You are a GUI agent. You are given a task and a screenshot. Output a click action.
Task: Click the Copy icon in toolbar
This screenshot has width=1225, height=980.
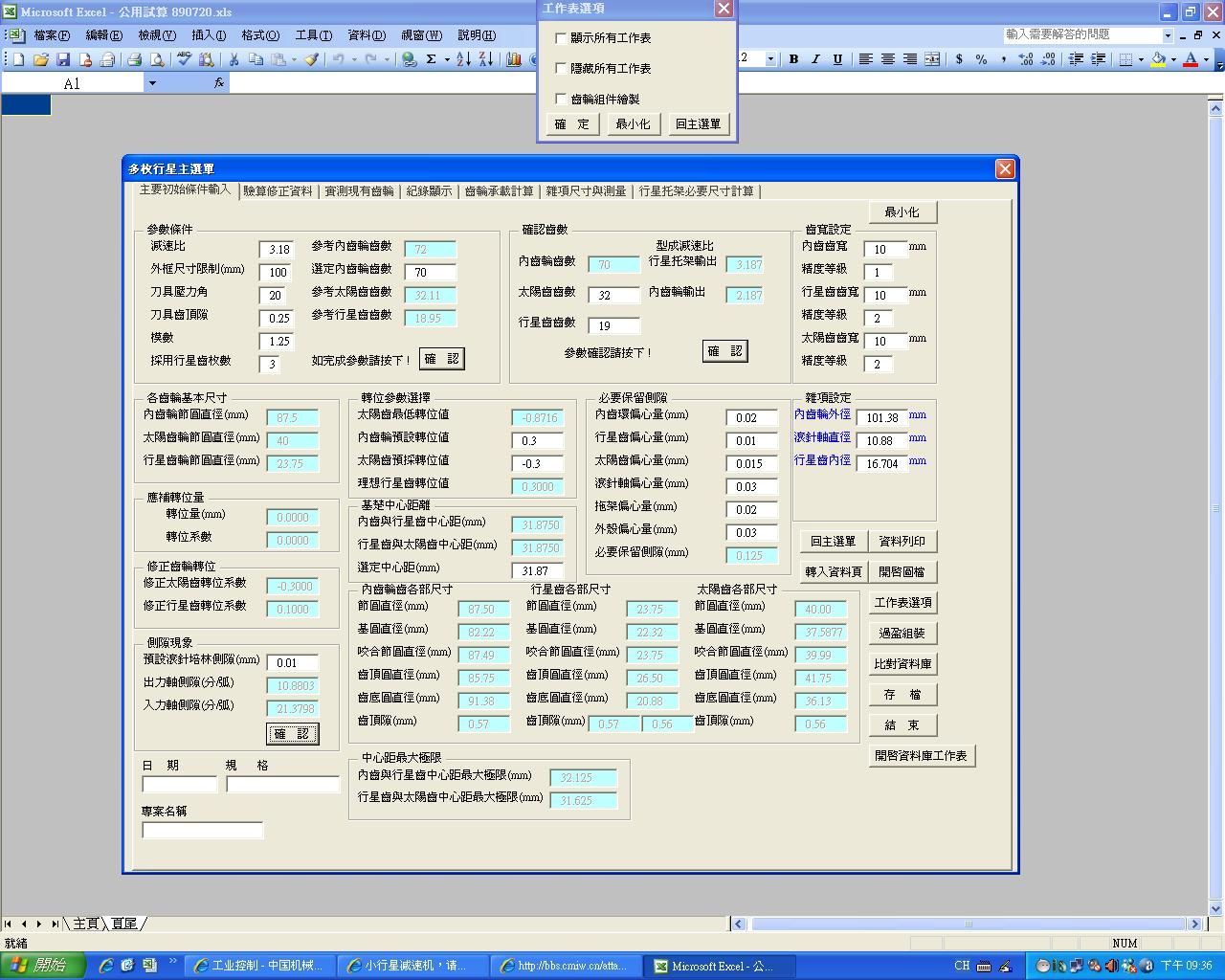[x=256, y=59]
